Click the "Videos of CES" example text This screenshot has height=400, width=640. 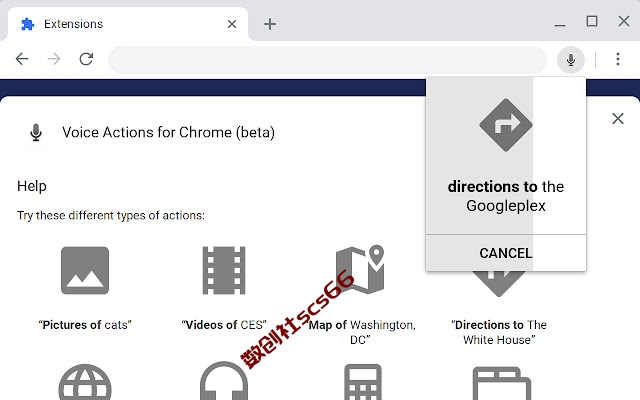[x=224, y=325]
